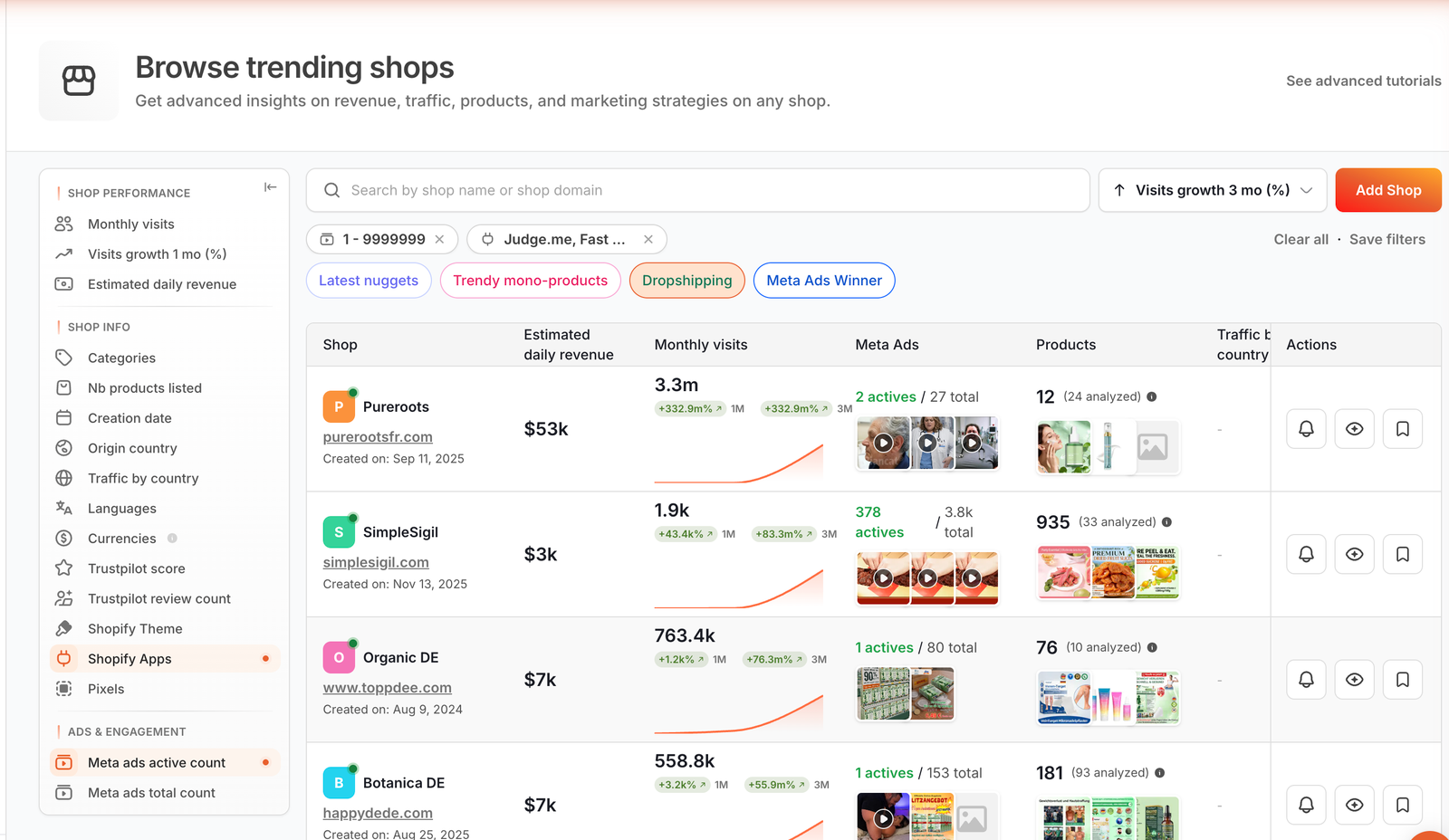This screenshot has width=1449, height=840.
Task: Open the Shopify Theme filter
Action: click(x=165, y=628)
